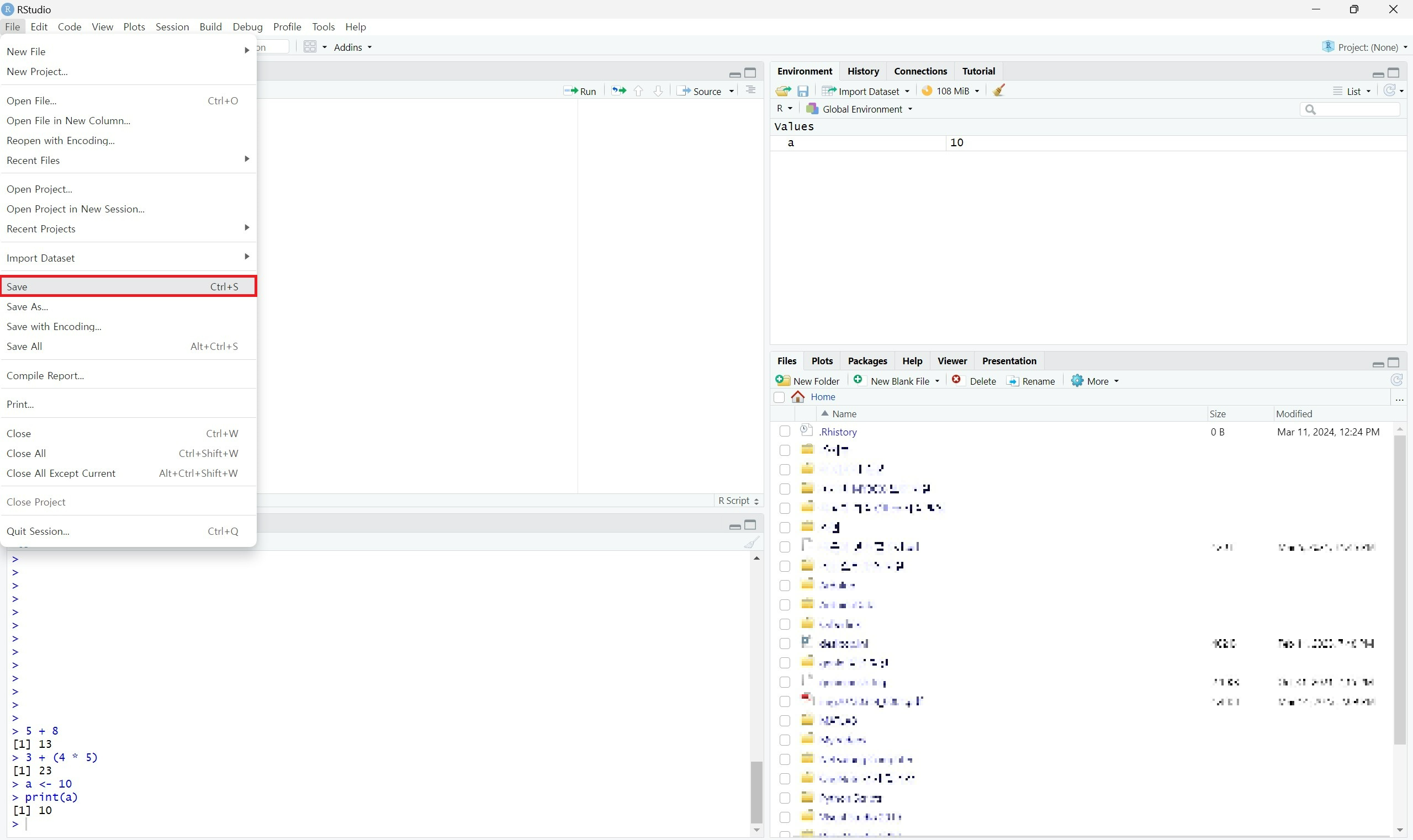Click the workspace panes layout grid icon
Screen dimensions: 1413x840
310,47
